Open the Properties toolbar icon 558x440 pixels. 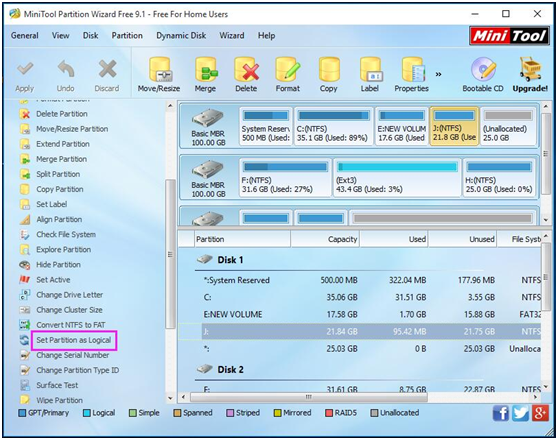click(x=412, y=70)
